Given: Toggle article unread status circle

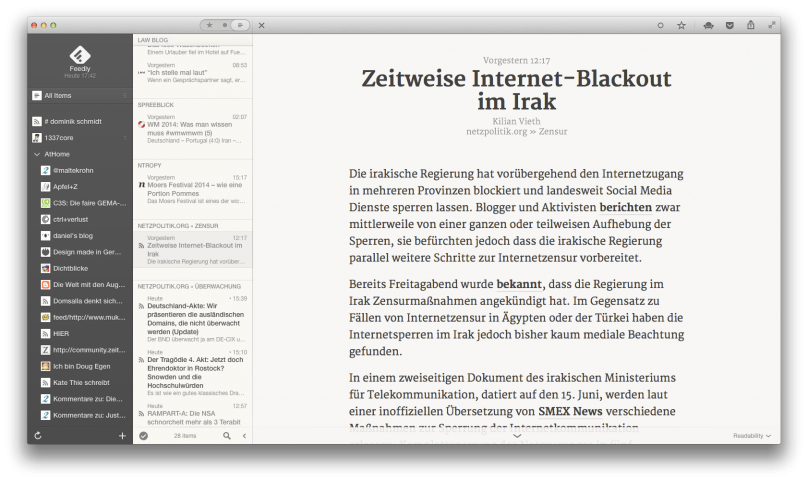Looking at the screenshot, I should click(660, 25).
